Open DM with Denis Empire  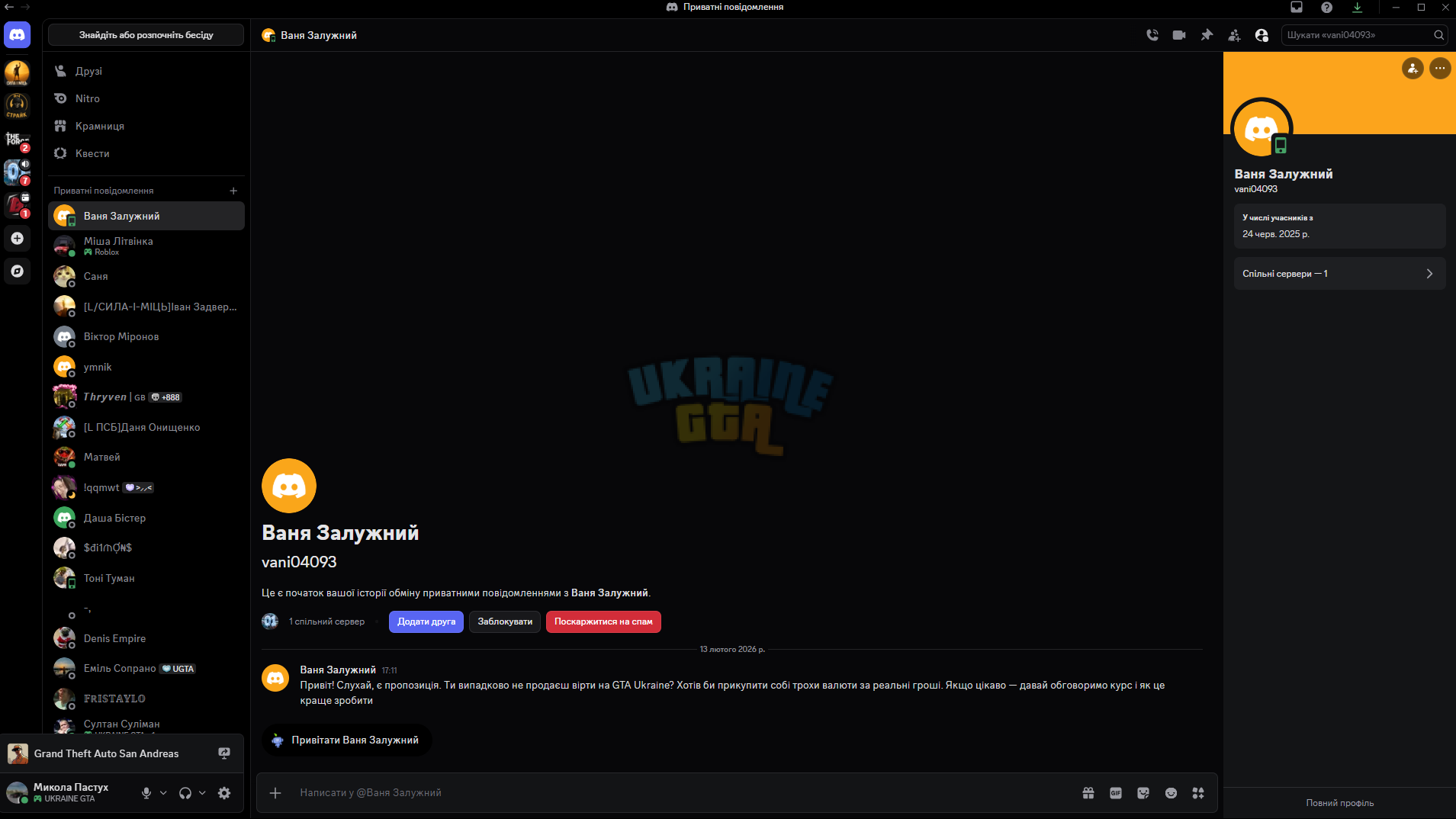[146, 638]
